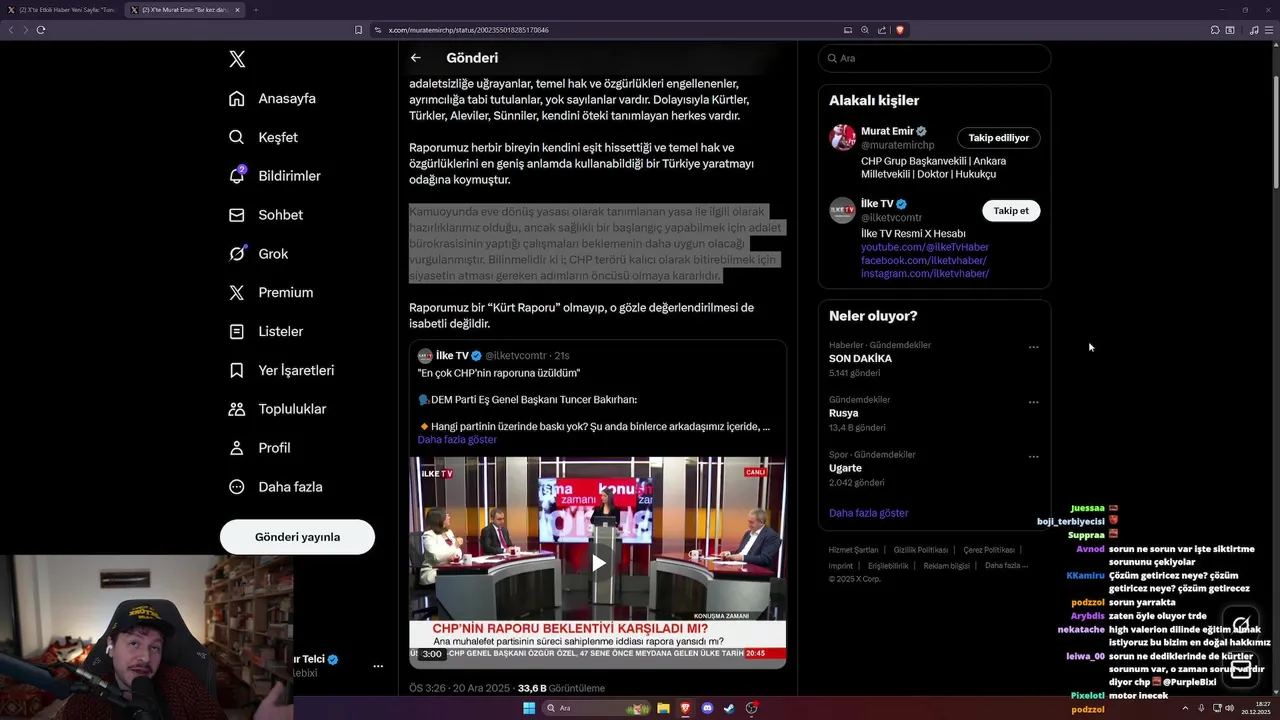Expand Daha fazla footer options
The width and height of the screenshot is (1280, 720).
coord(1006,566)
